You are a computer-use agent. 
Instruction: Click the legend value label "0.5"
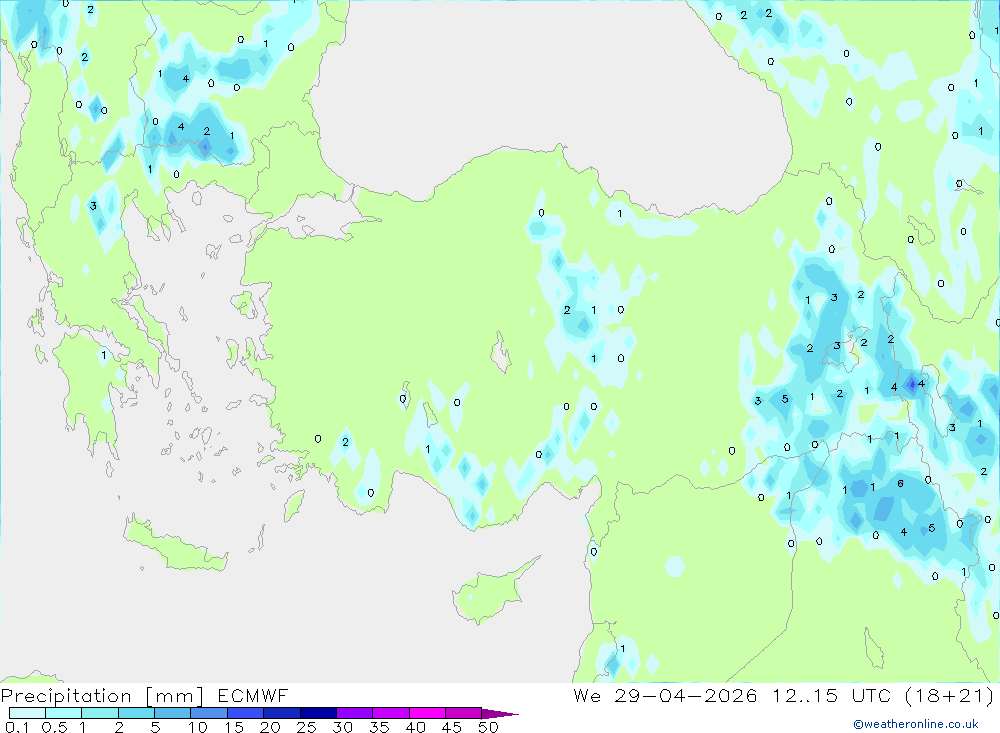pyautogui.click(x=55, y=727)
